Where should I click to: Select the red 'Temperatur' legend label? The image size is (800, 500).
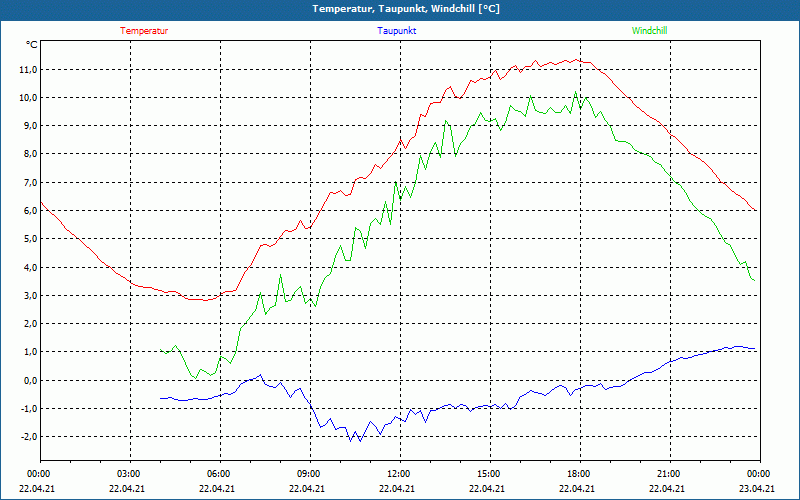(144, 31)
